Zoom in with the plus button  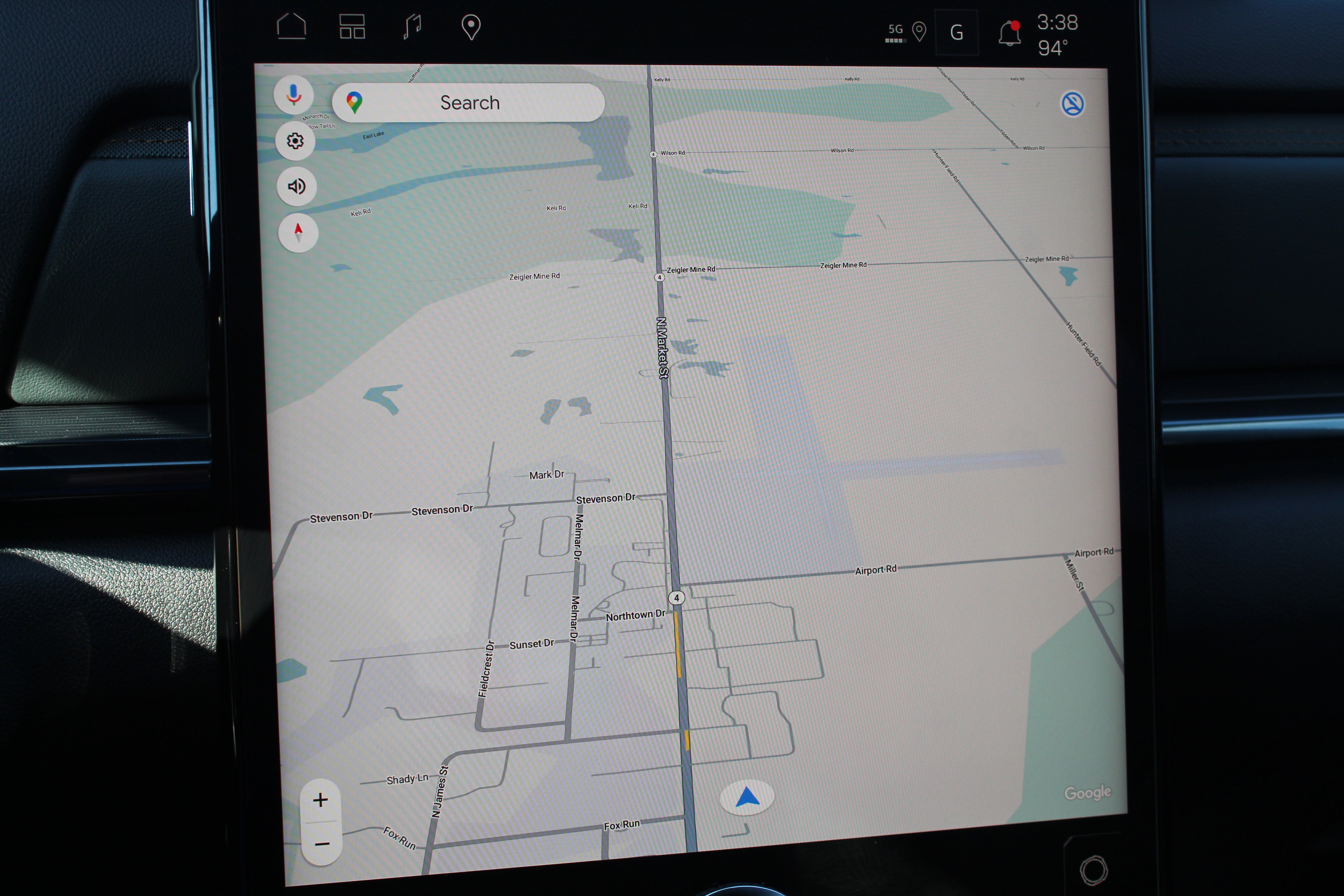320,800
